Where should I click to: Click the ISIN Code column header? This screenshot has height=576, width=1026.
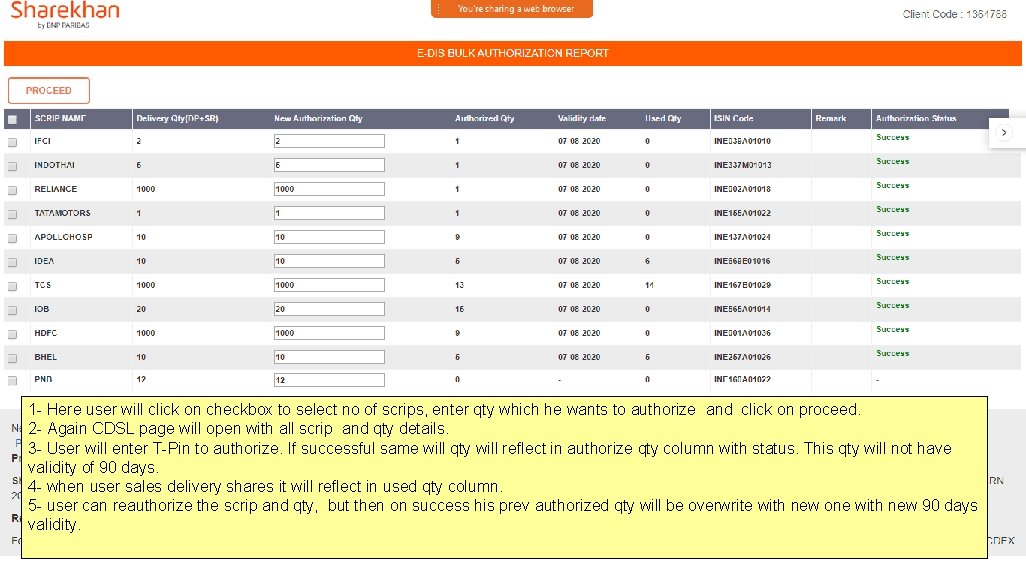(734, 118)
